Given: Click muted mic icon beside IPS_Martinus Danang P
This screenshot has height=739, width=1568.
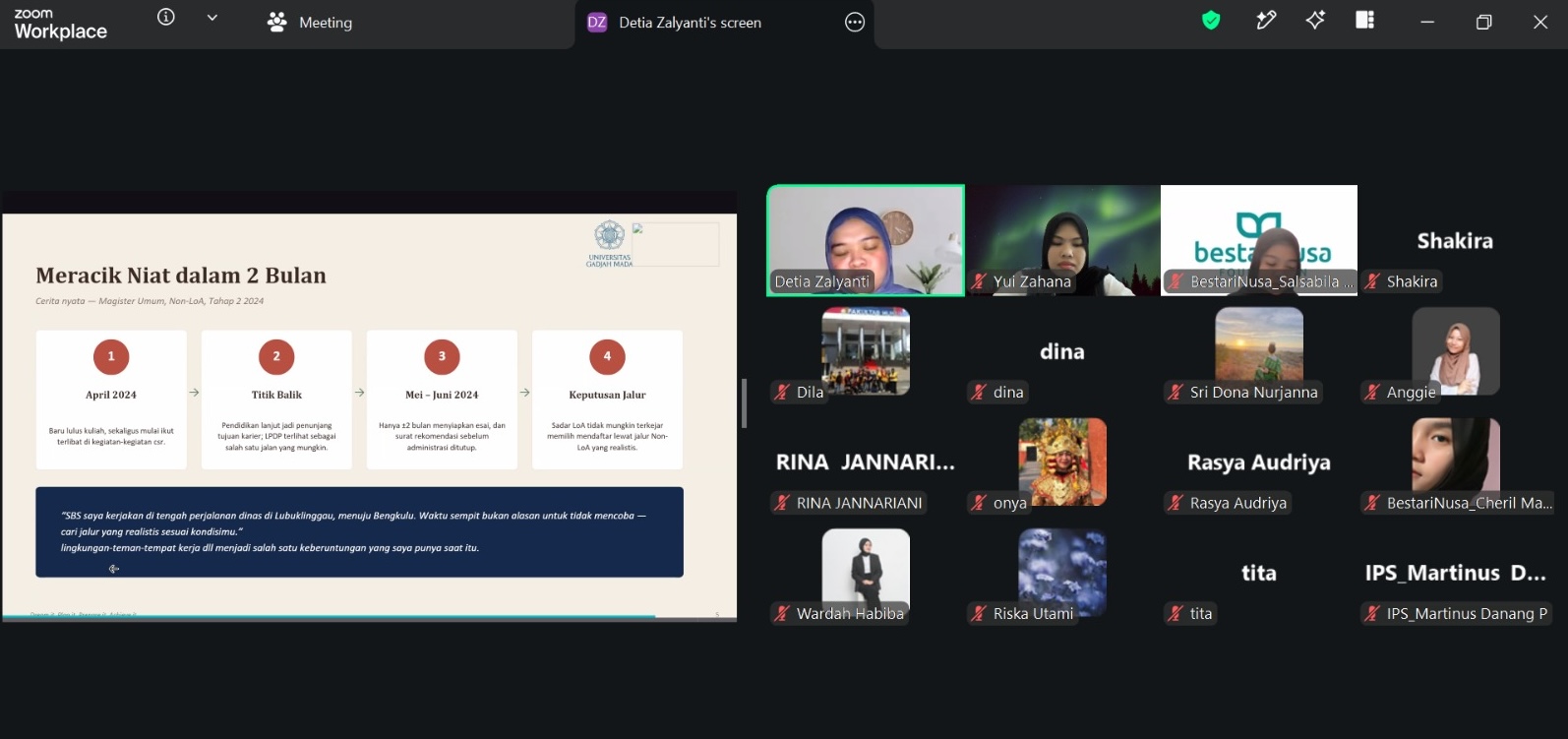Looking at the screenshot, I should click(1372, 613).
